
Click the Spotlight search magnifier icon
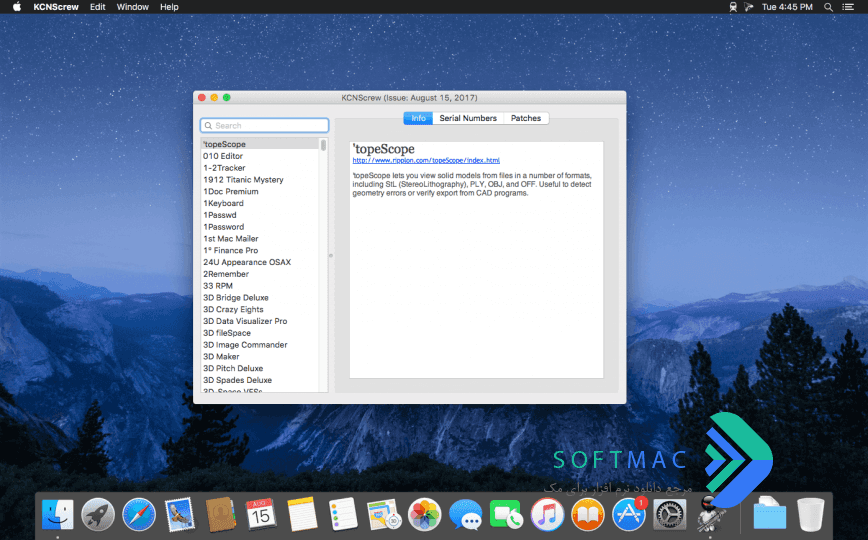point(828,7)
